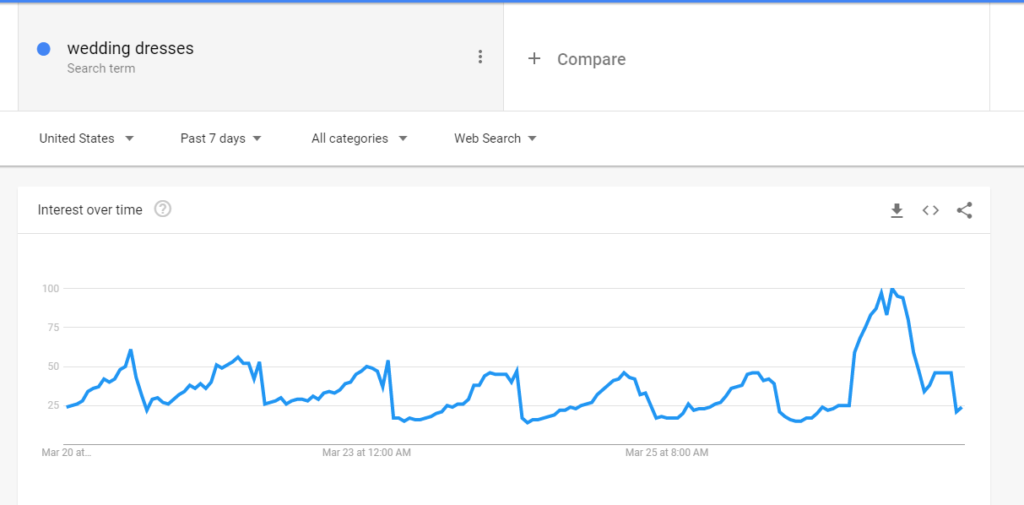Open the embed code icon
Viewport: 1024px width, 505px height.
[x=931, y=210]
